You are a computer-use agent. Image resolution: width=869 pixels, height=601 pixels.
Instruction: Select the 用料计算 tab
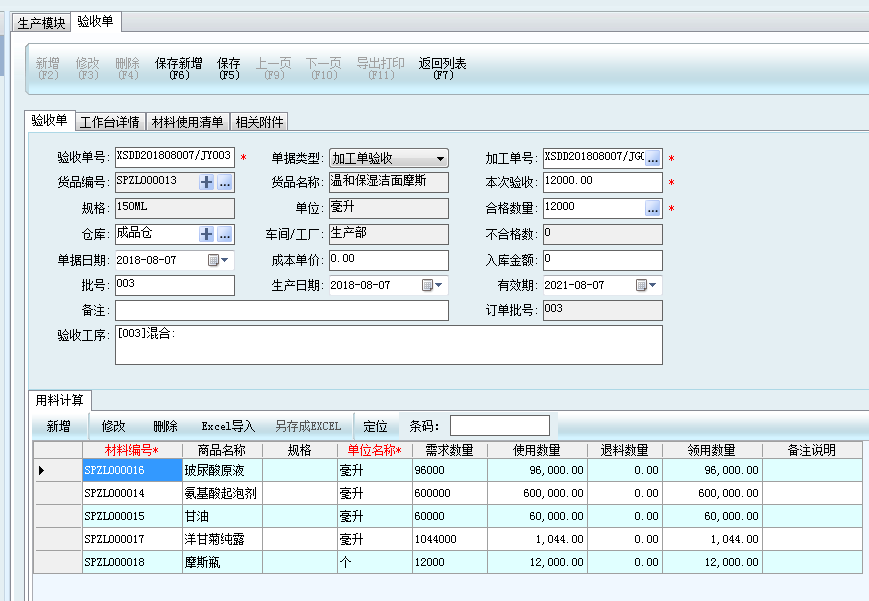click(x=59, y=400)
